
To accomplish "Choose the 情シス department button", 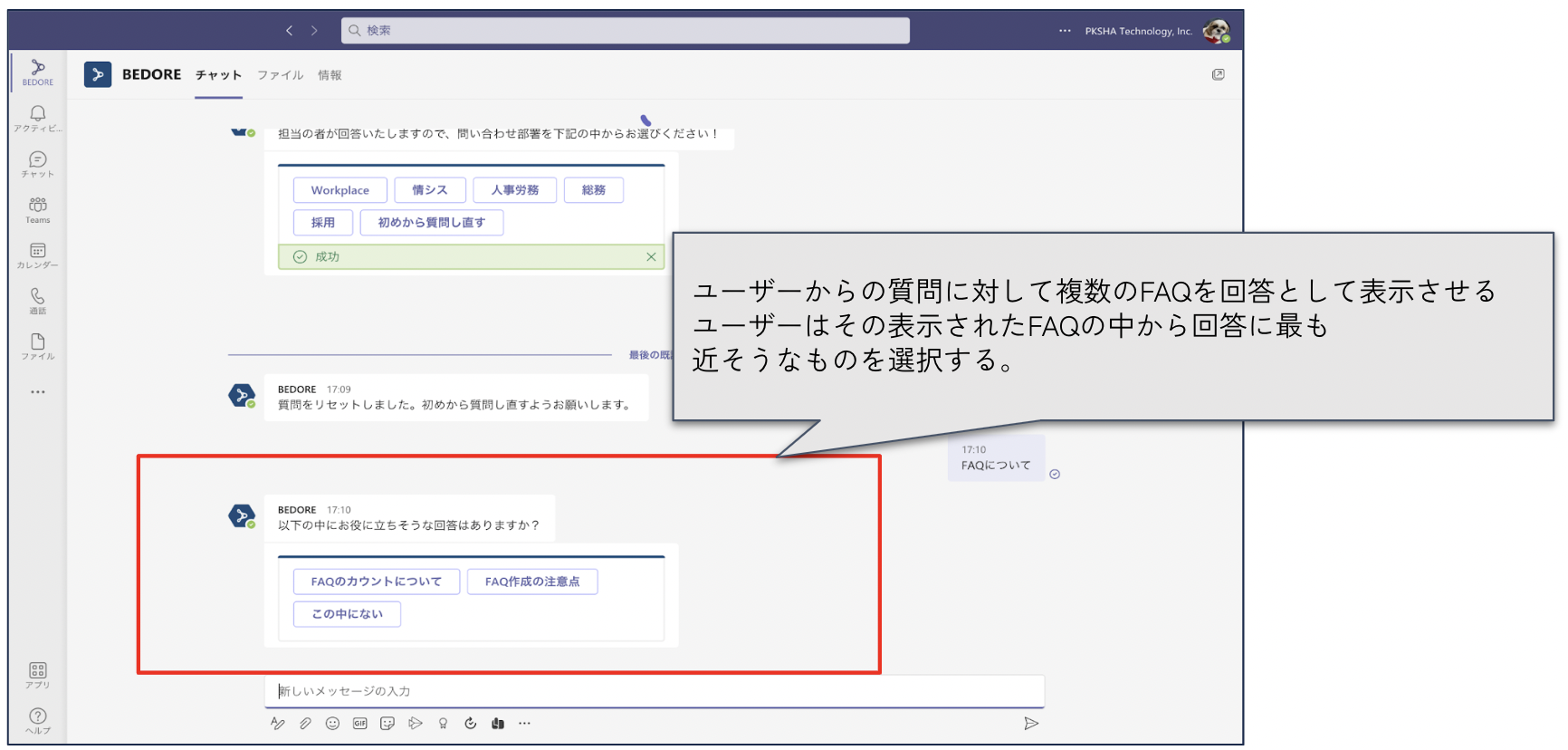I will click(430, 190).
